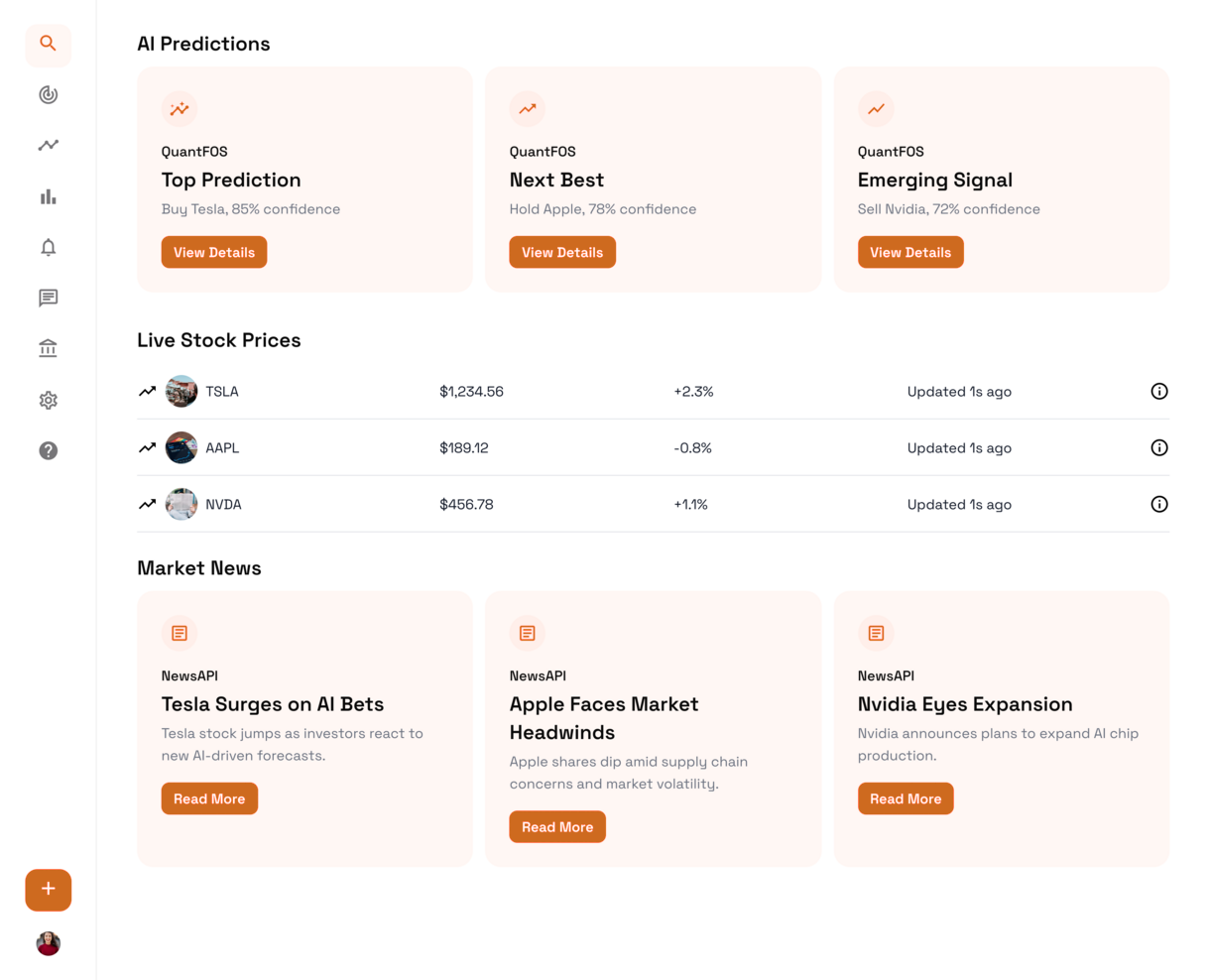Show info icon for NVDA row
Viewport: 1210px width, 980px height.
[1158, 504]
